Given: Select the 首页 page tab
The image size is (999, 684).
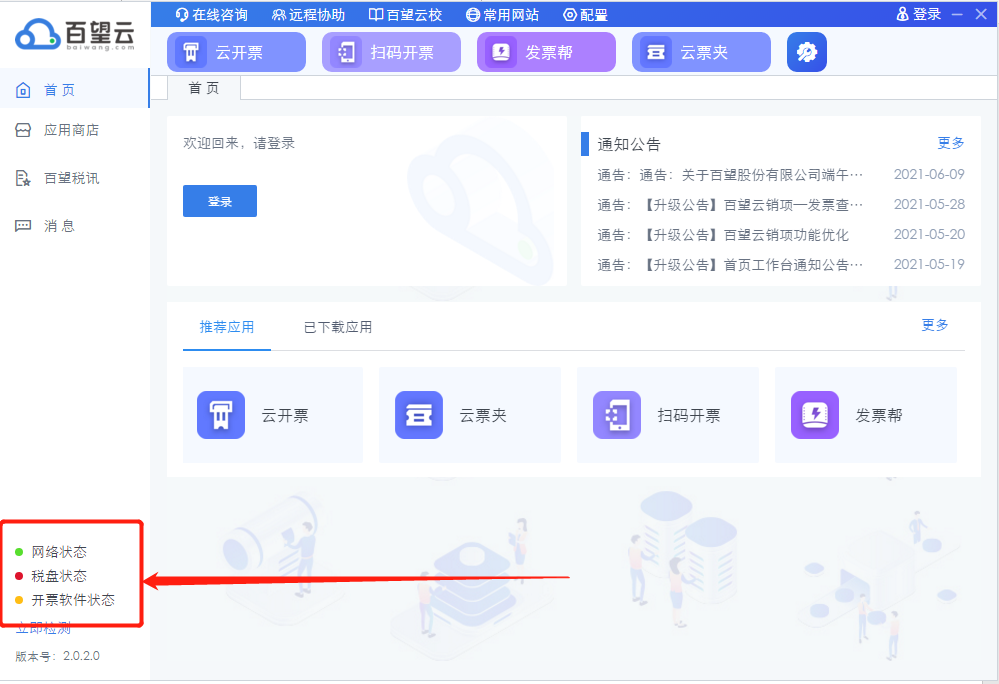Looking at the screenshot, I should (x=204, y=88).
